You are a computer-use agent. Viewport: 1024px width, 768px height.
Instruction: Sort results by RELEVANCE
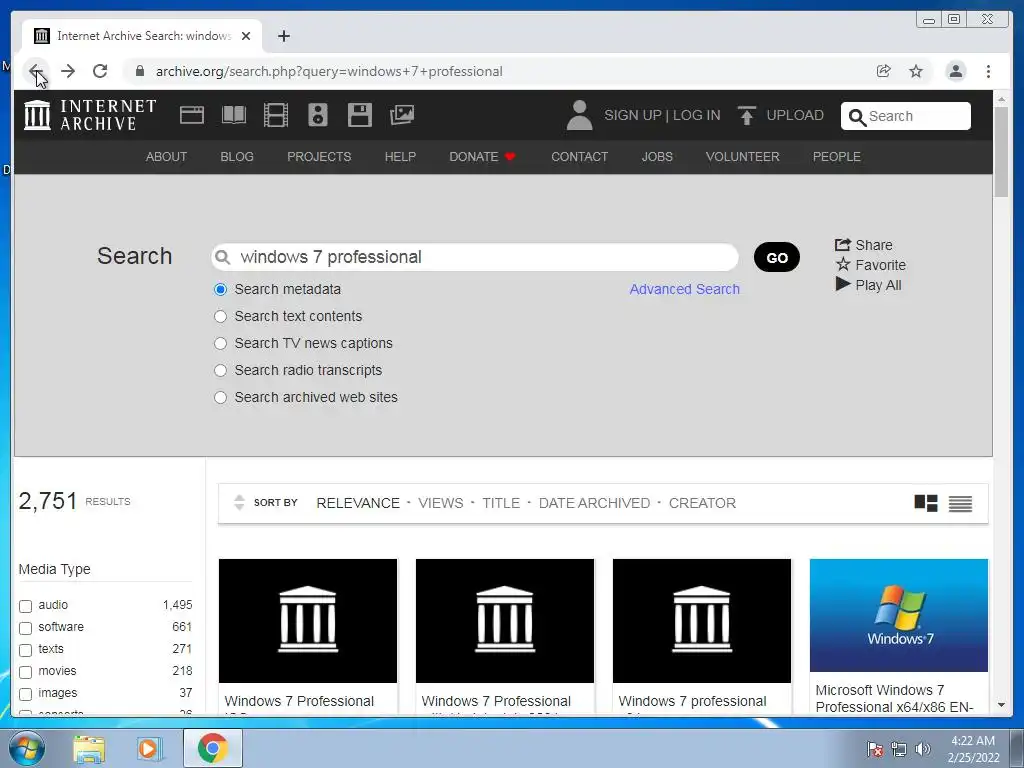pyautogui.click(x=358, y=503)
